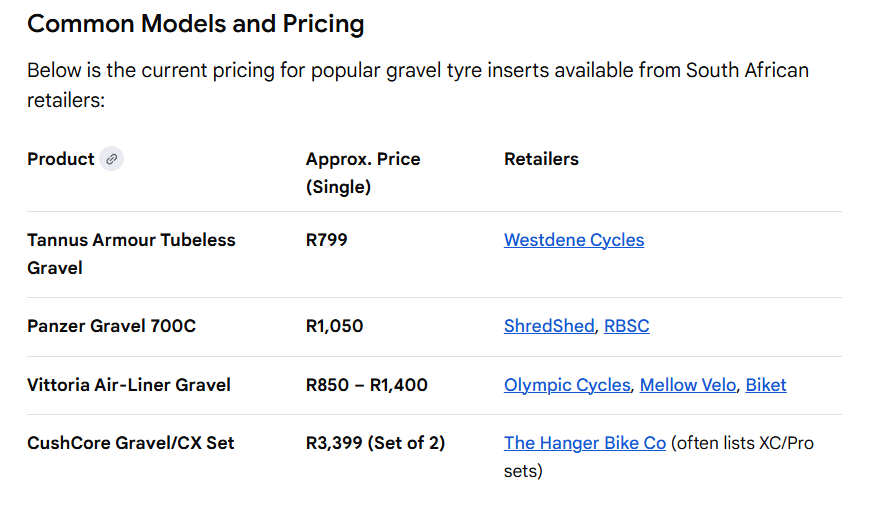Viewport: 874px width, 505px height.
Task: Select the Tannus Armour Tubeless Gravel product name
Action: (x=131, y=254)
